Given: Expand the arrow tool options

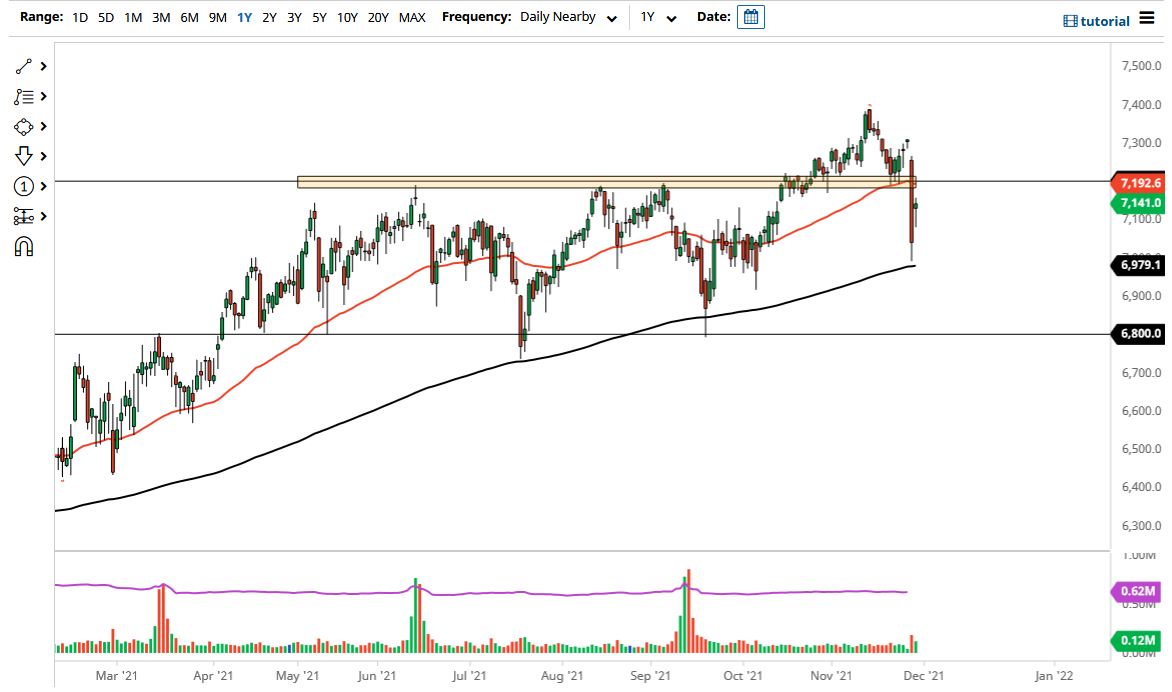Looking at the screenshot, I should (41, 156).
